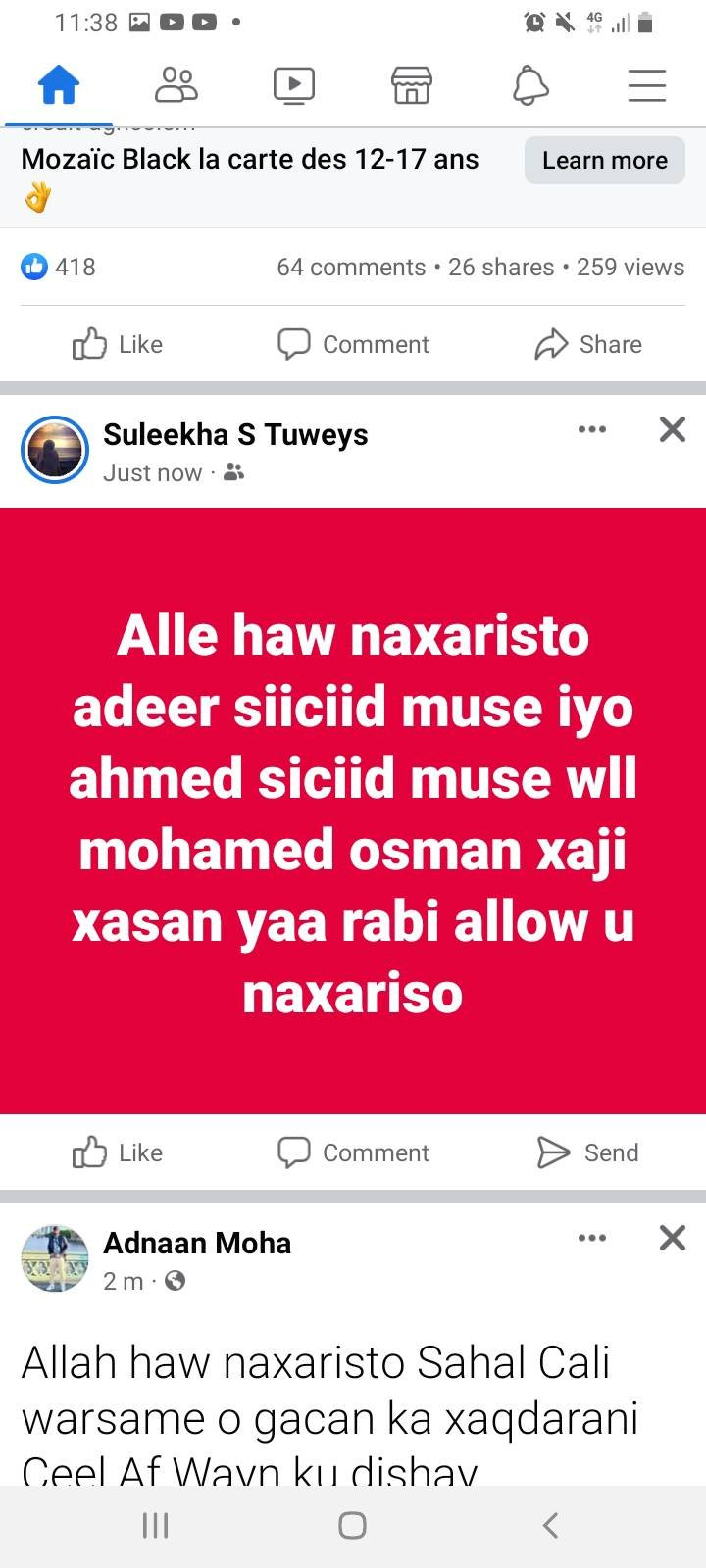Image resolution: width=706 pixels, height=1568 pixels.
Task: Share the Mozaïc Black ad
Action: (588, 344)
